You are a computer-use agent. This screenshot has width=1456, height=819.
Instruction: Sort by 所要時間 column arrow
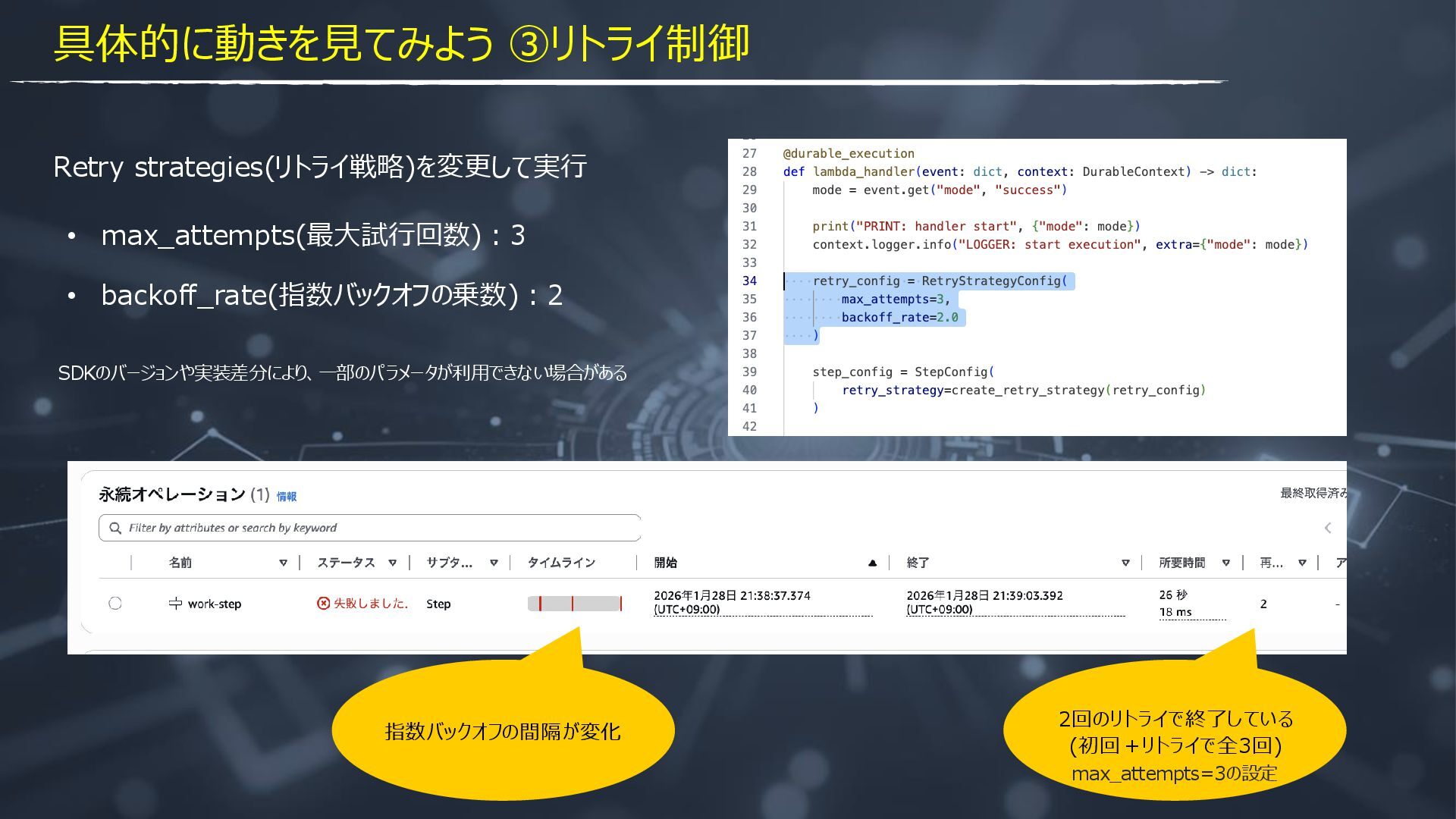(1225, 563)
